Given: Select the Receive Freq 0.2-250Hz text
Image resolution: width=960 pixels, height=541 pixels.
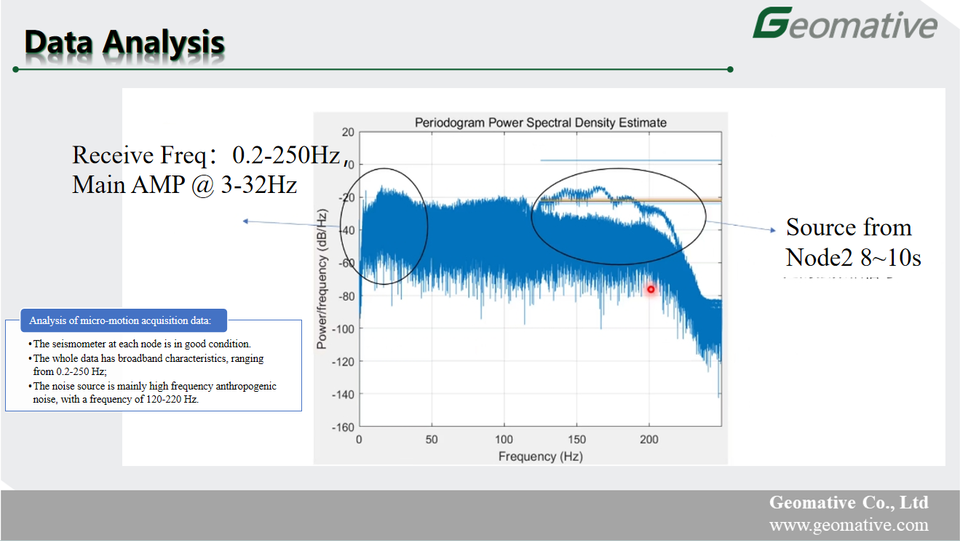Looking at the screenshot, I should [208, 156].
